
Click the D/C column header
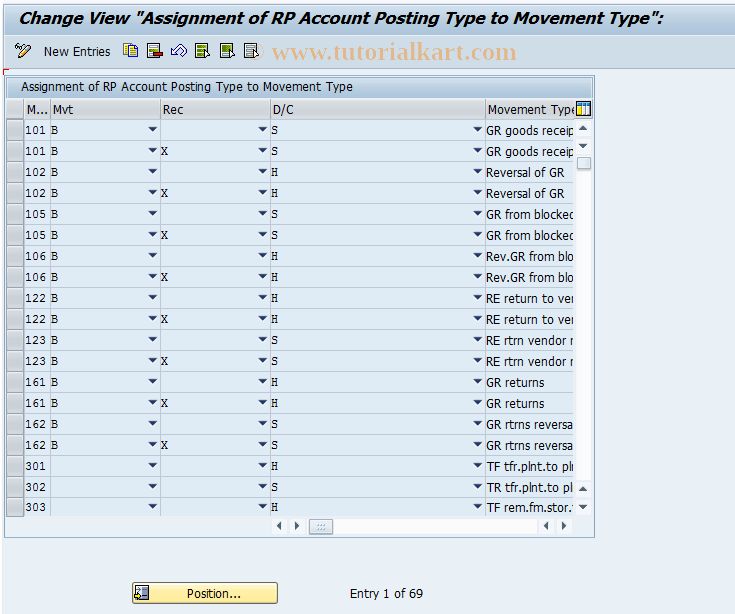tap(378, 109)
